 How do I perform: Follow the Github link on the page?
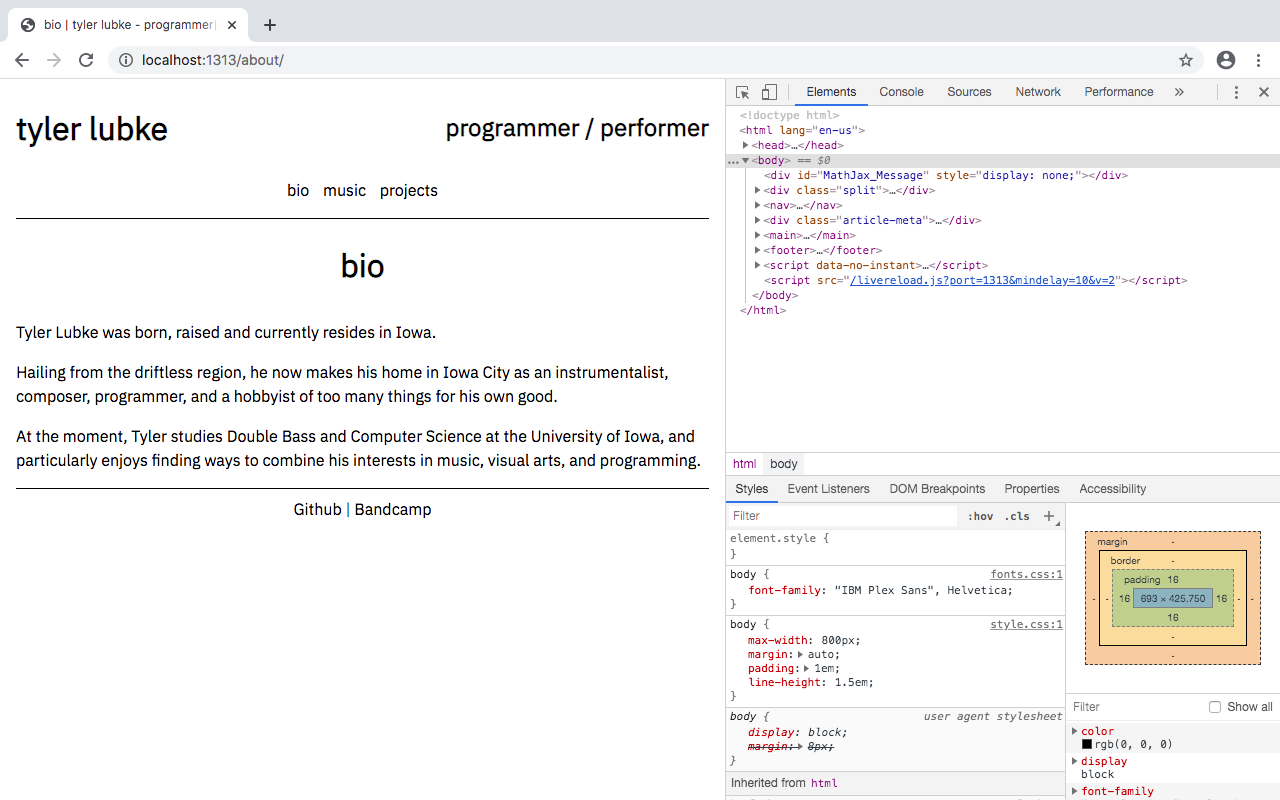pyautogui.click(x=317, y=509)
